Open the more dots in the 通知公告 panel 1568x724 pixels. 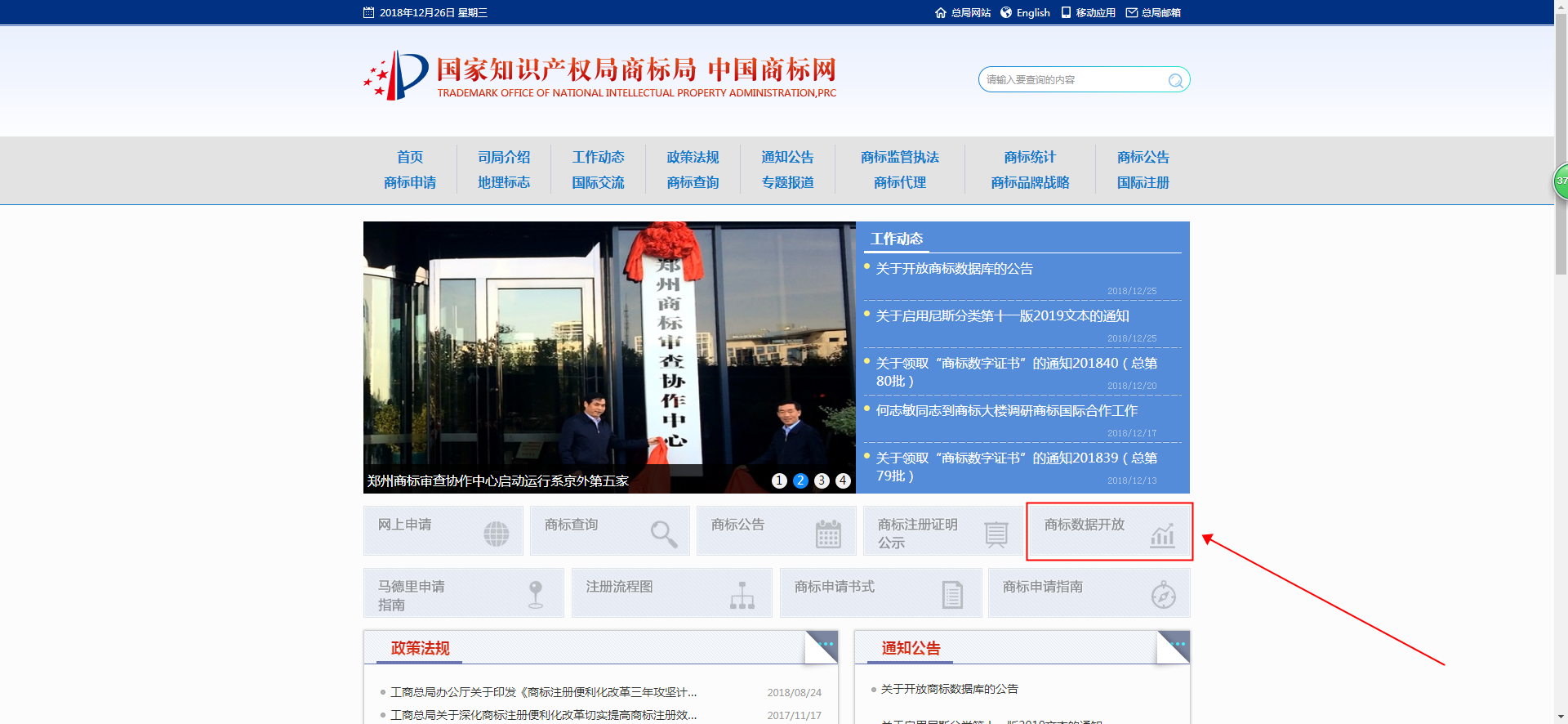[1177, 644]
